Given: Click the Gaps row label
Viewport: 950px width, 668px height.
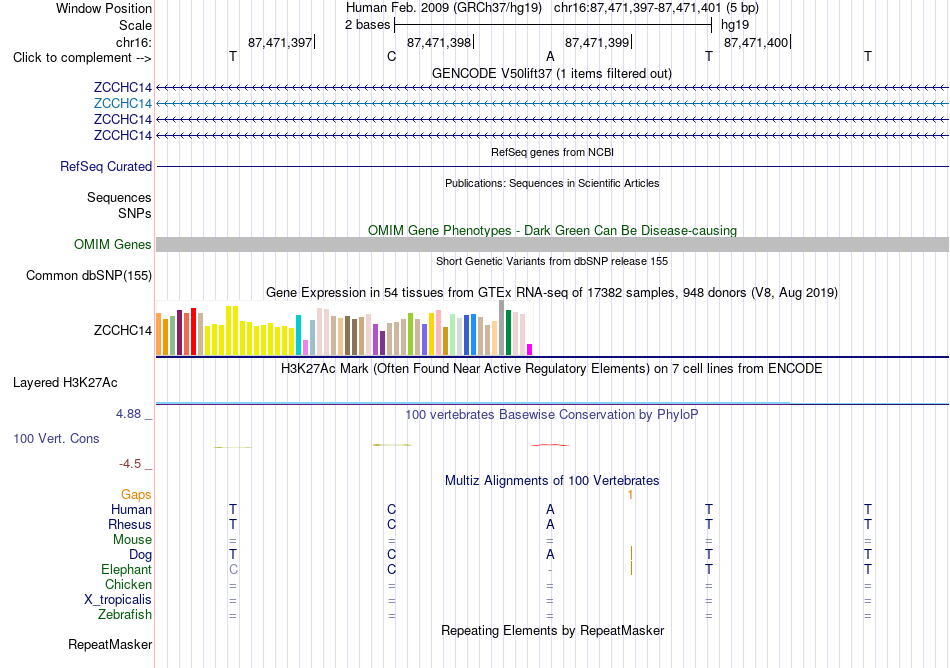Looking at the screenshot, I should [136, 495].
